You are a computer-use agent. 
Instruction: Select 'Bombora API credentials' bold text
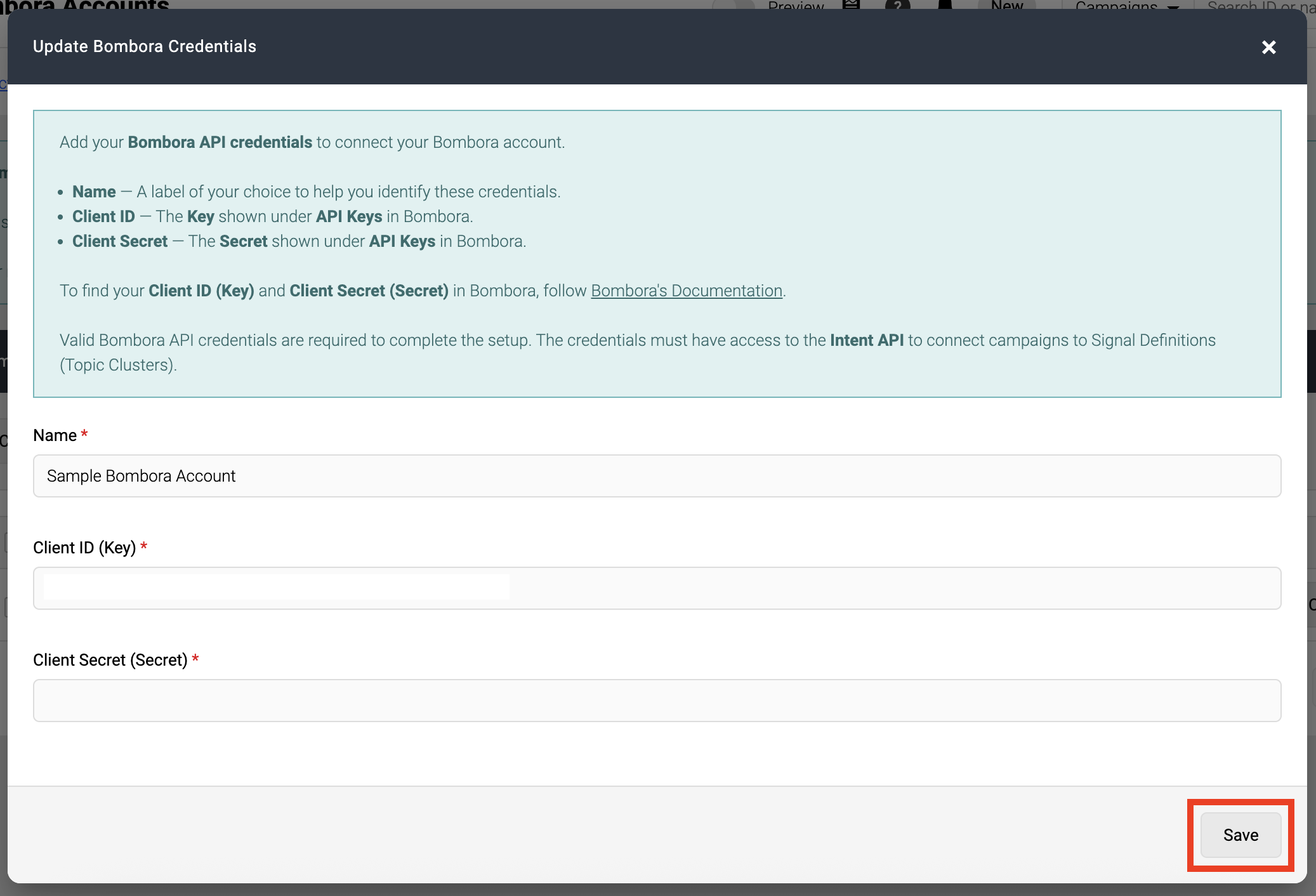coord(220,142)
